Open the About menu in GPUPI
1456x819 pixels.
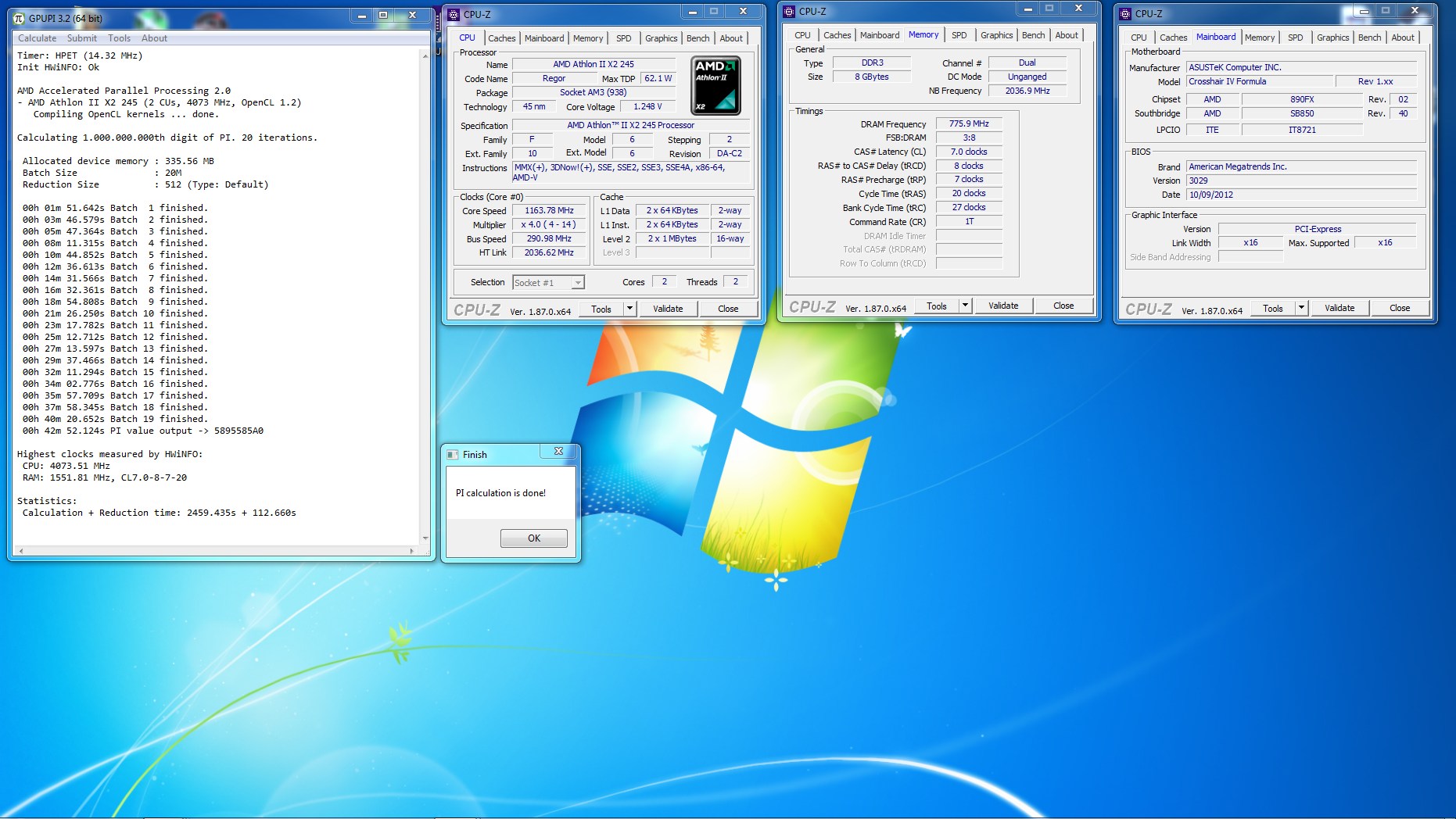click(x=154, y=38)
